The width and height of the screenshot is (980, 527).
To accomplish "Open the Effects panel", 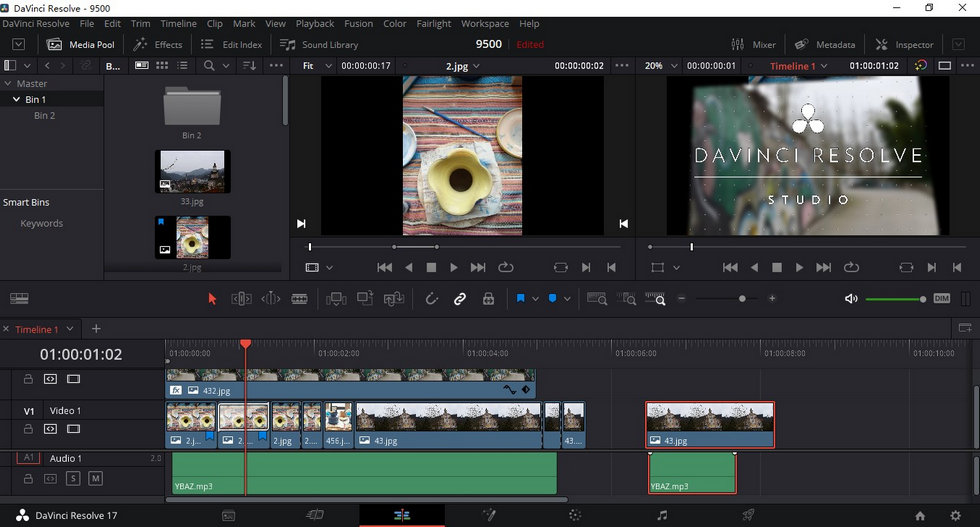I will [158, 44].
